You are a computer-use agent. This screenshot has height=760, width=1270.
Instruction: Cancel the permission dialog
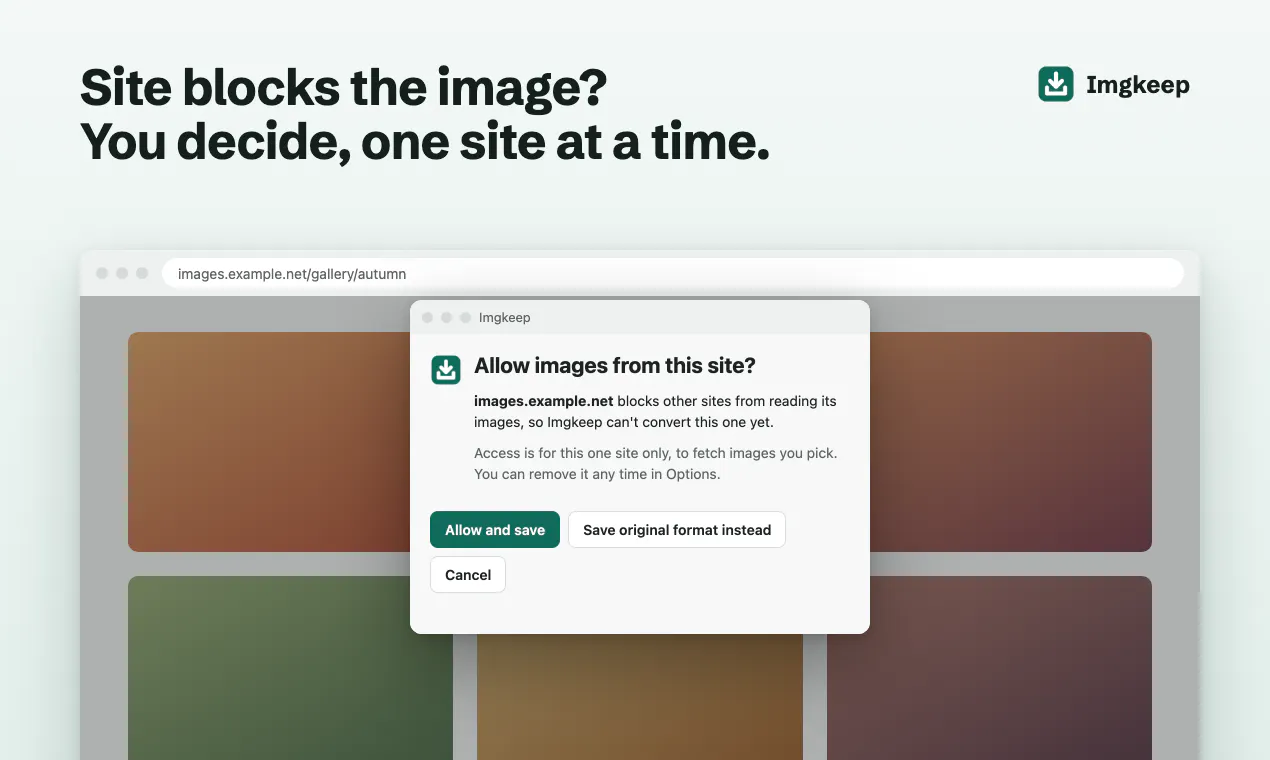coord(468,575)
